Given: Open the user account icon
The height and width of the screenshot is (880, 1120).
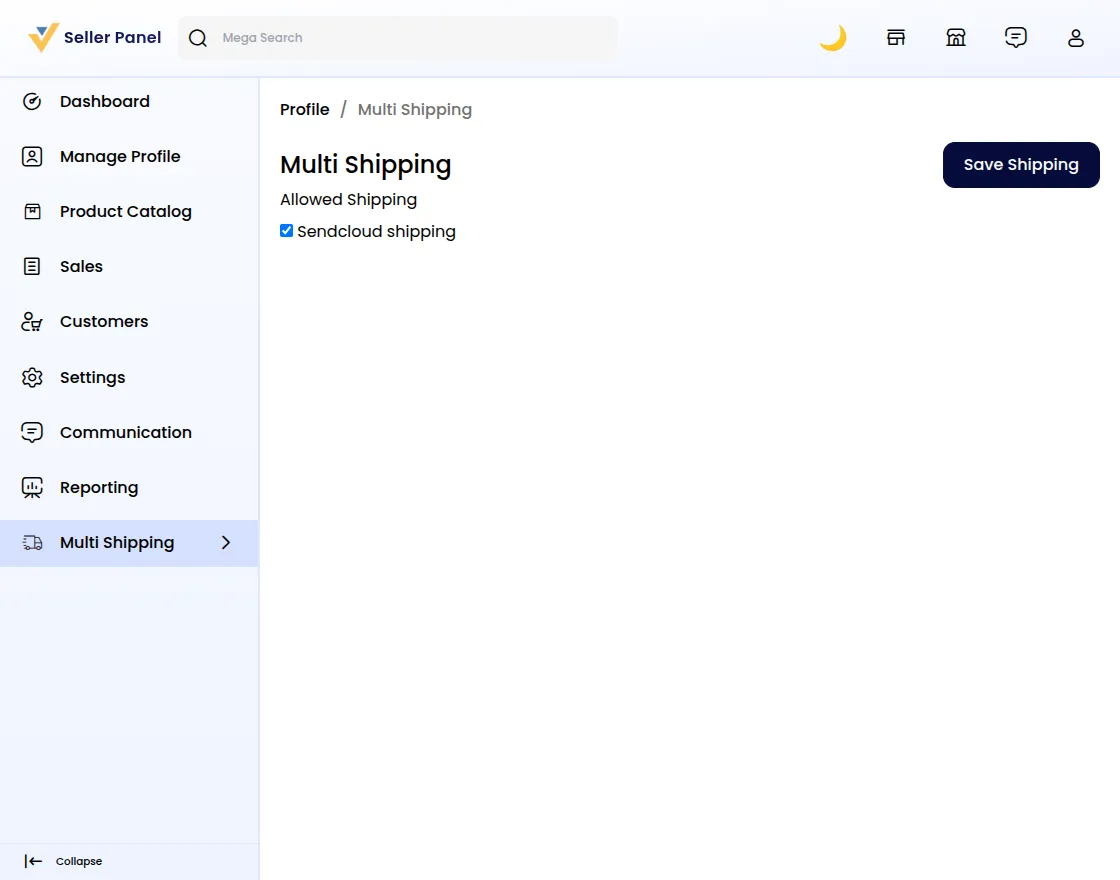Looking at the screenshot, I should point(1076,38).
